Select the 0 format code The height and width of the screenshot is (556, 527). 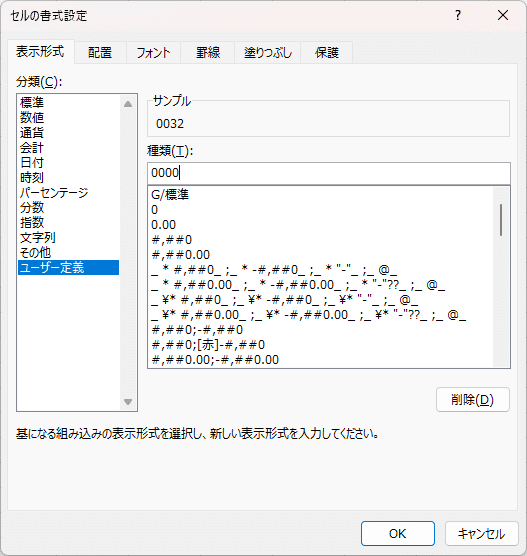click(x=321, y=210)
